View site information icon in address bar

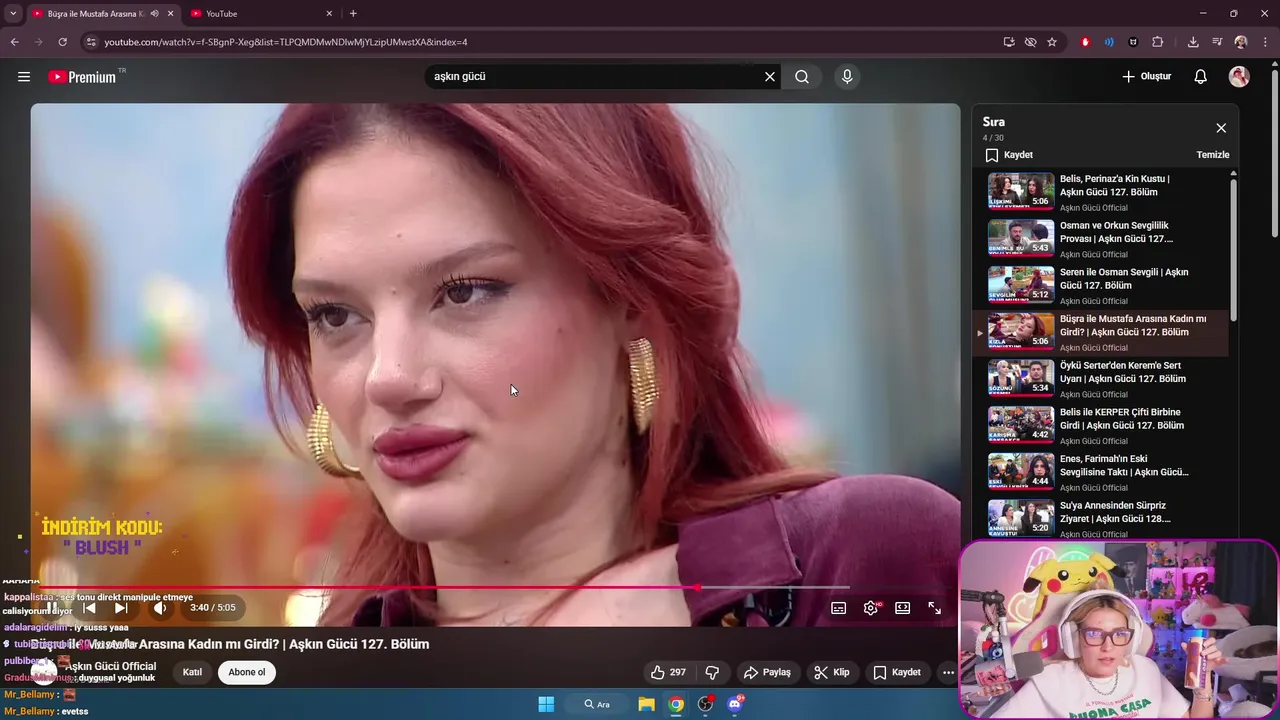point(91,42)
